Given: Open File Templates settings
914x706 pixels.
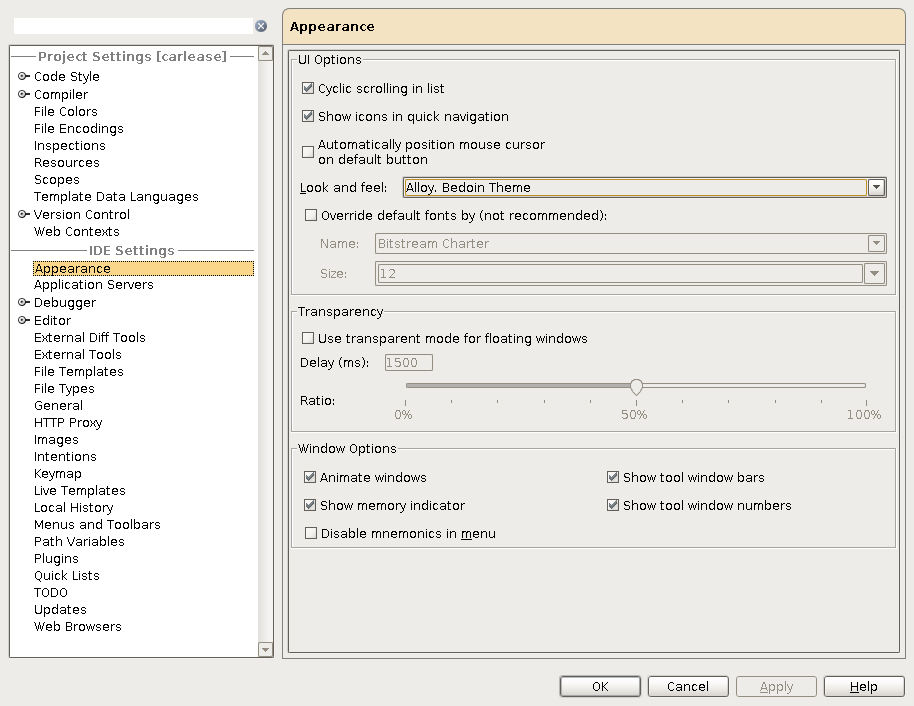Looking at the screenshot, I should (x=79, y=371).
